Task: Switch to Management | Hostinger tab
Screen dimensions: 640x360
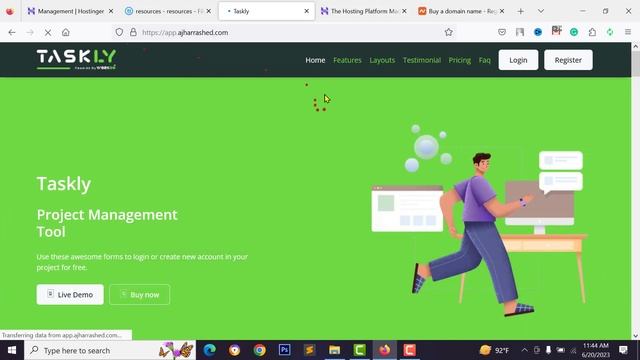Action: (70, 11)
